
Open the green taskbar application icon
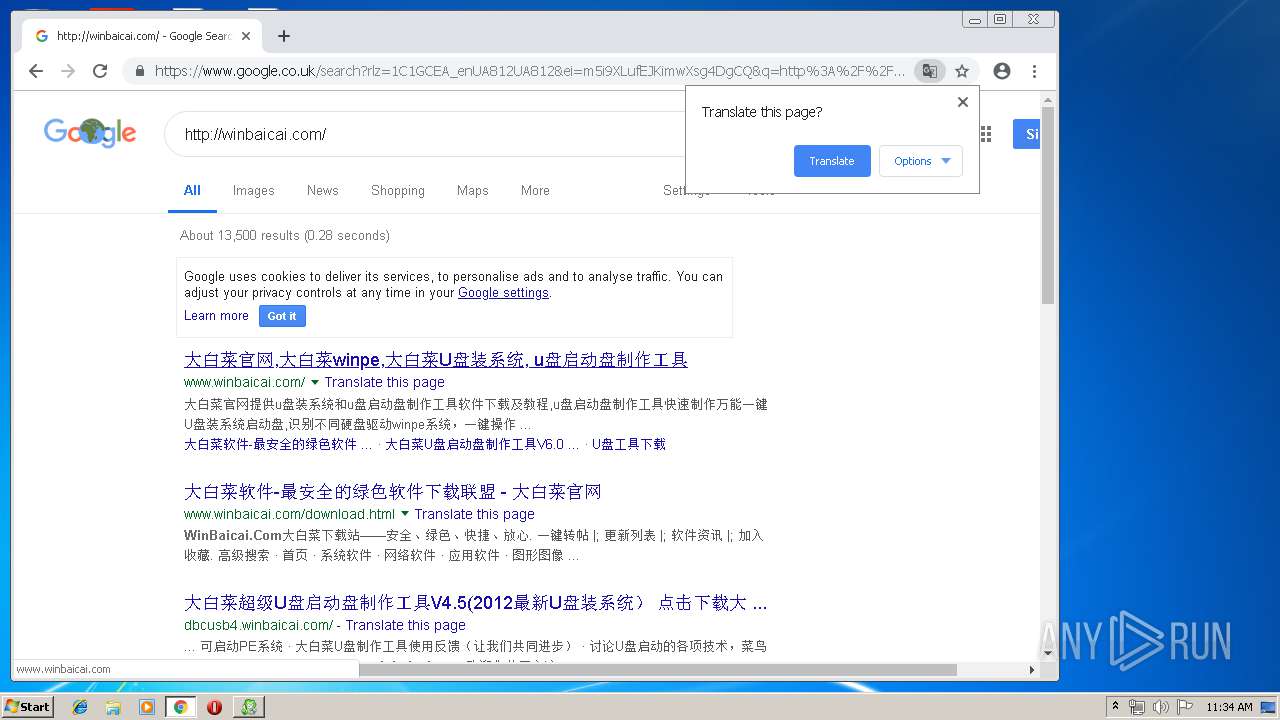tap(249, 707)
